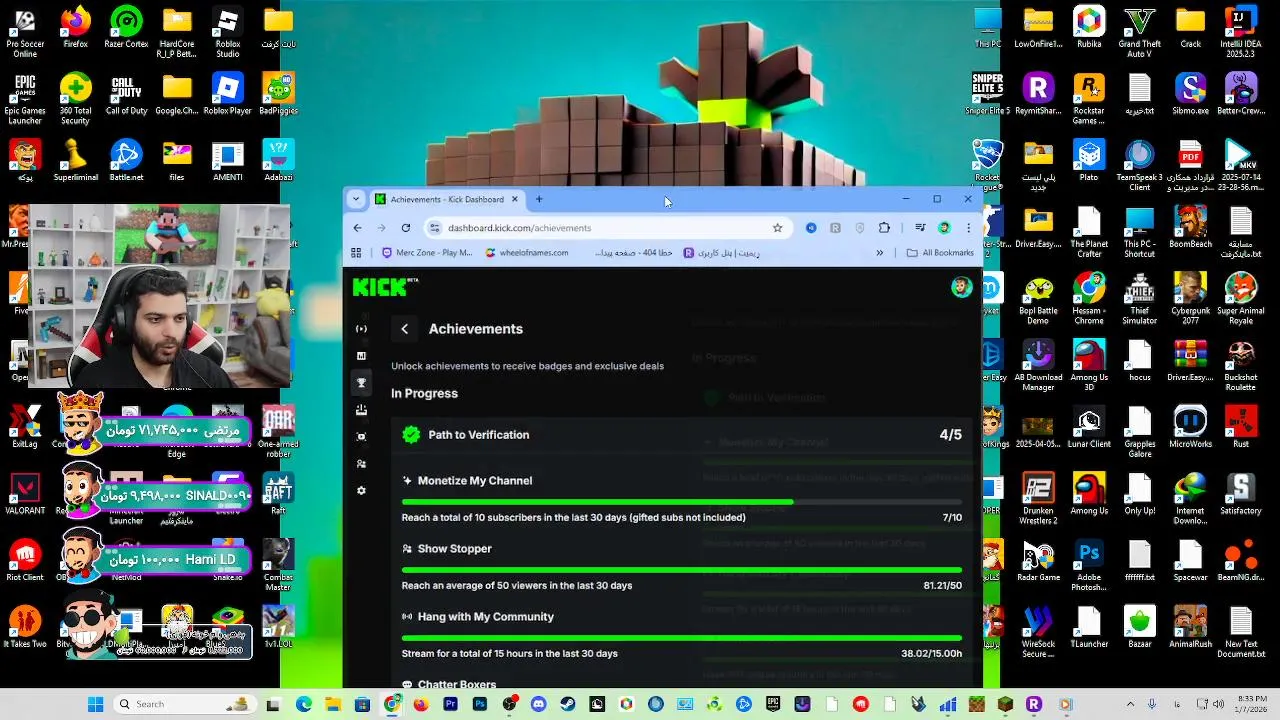Open Chrome's Extensions puzzle icon
The width and height of the screenshot is (1280, 720).
pos(884,228)
